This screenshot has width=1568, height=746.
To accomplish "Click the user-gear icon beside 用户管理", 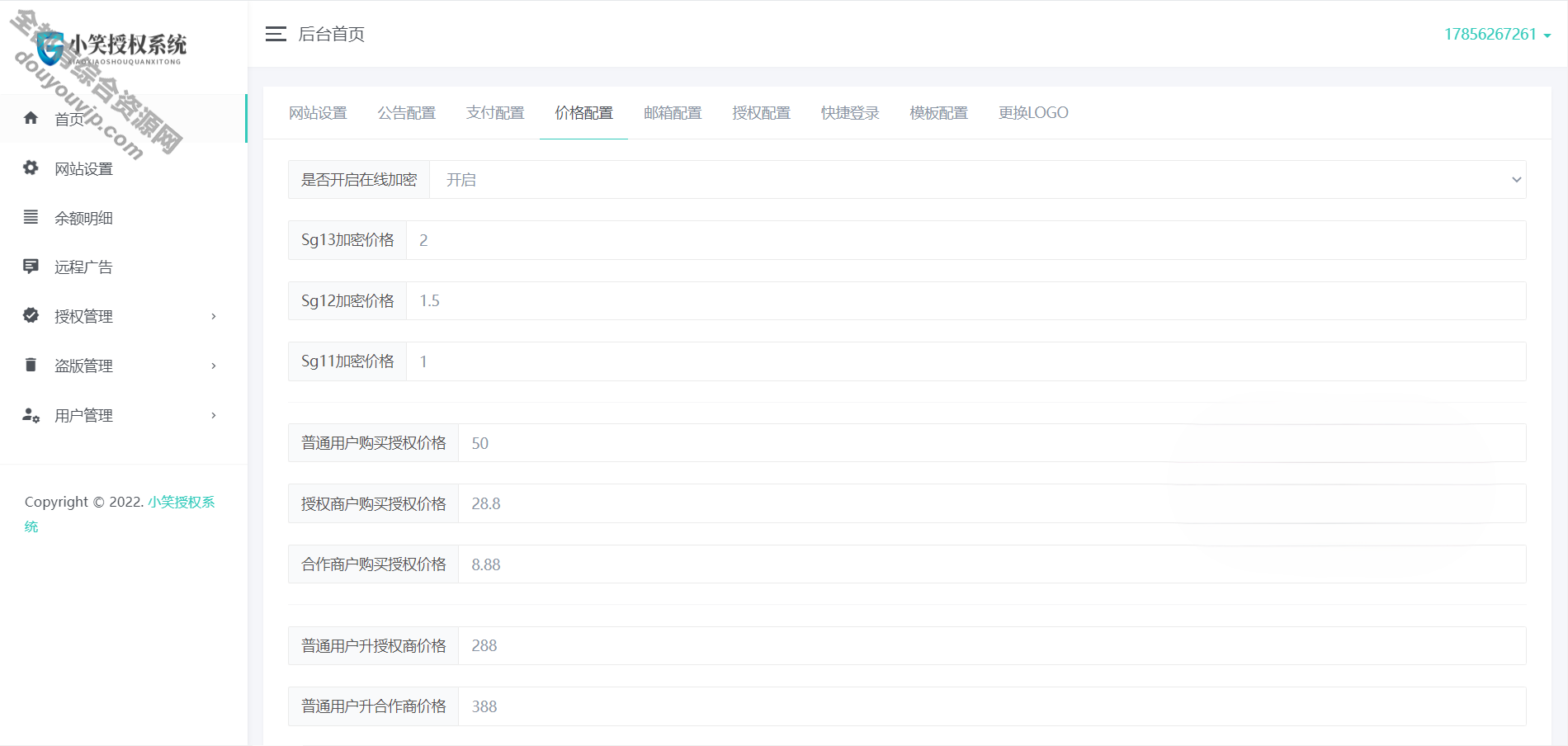I will tap(31, 415).
